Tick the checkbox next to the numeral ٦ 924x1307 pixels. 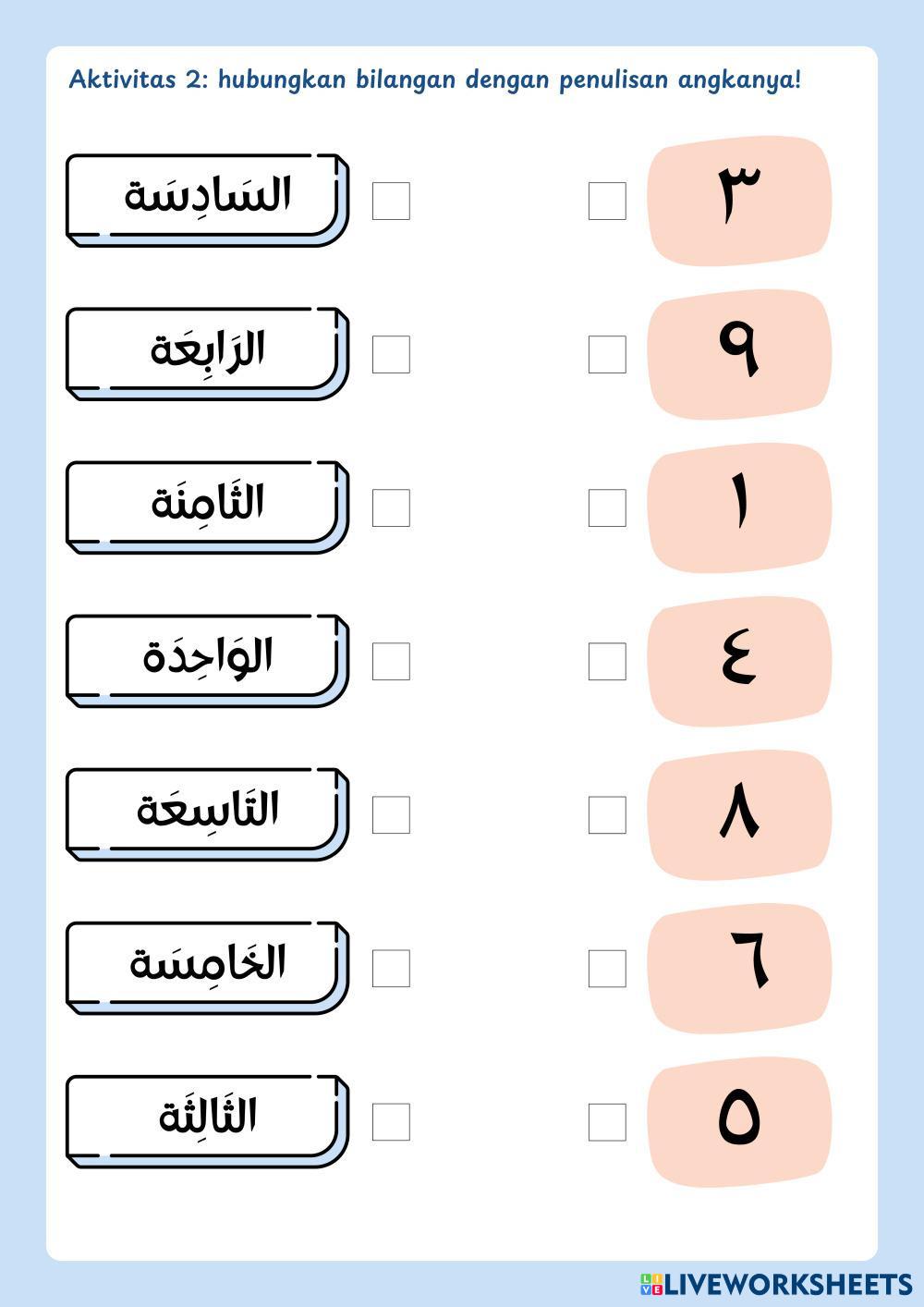[607, 968]
